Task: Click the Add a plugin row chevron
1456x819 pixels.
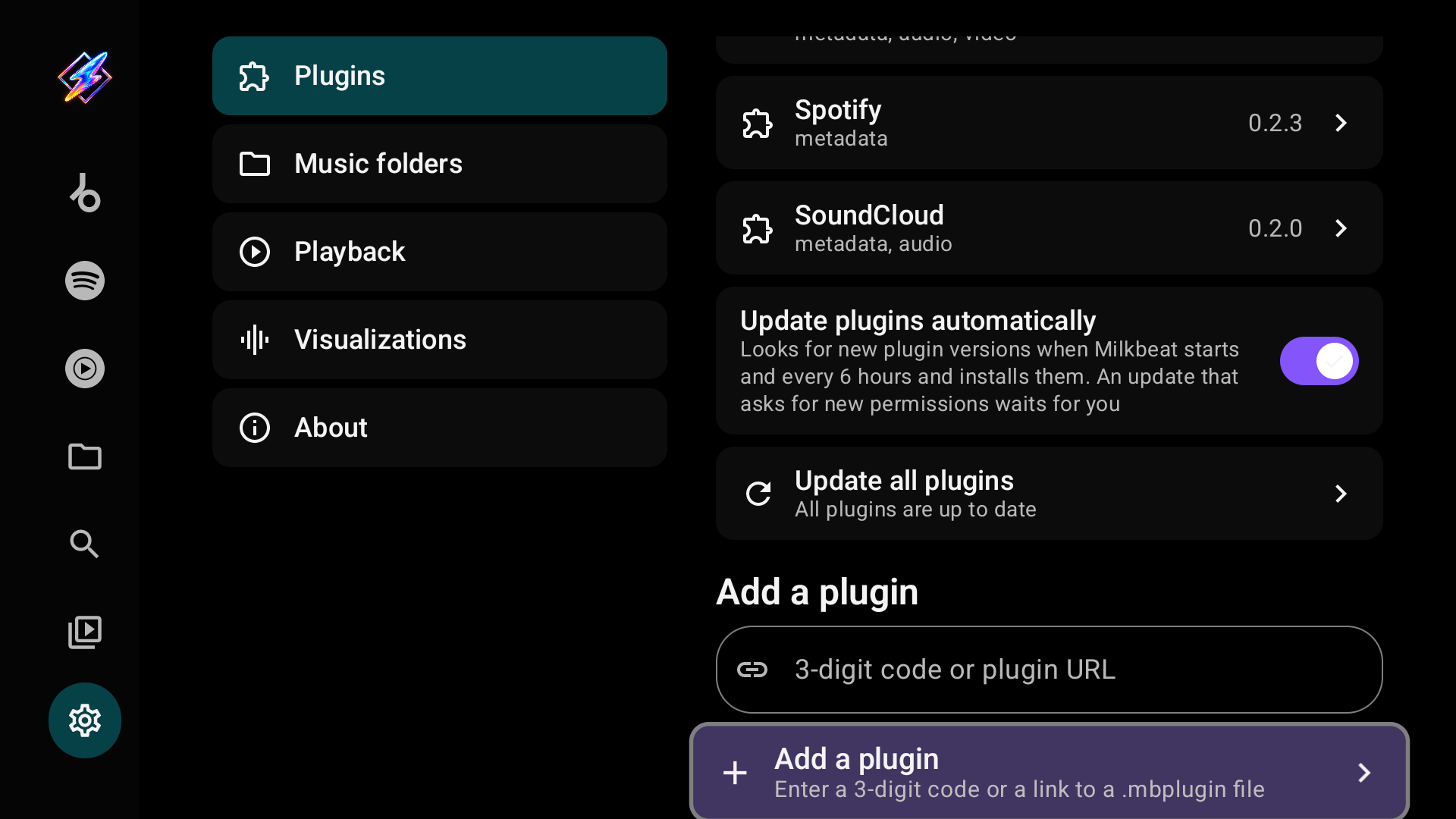Action: click(x=1364, y=773)
